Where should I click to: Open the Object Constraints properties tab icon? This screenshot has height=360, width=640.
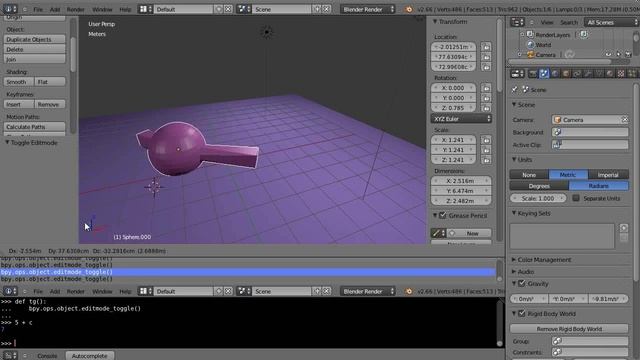coord(577,73)
